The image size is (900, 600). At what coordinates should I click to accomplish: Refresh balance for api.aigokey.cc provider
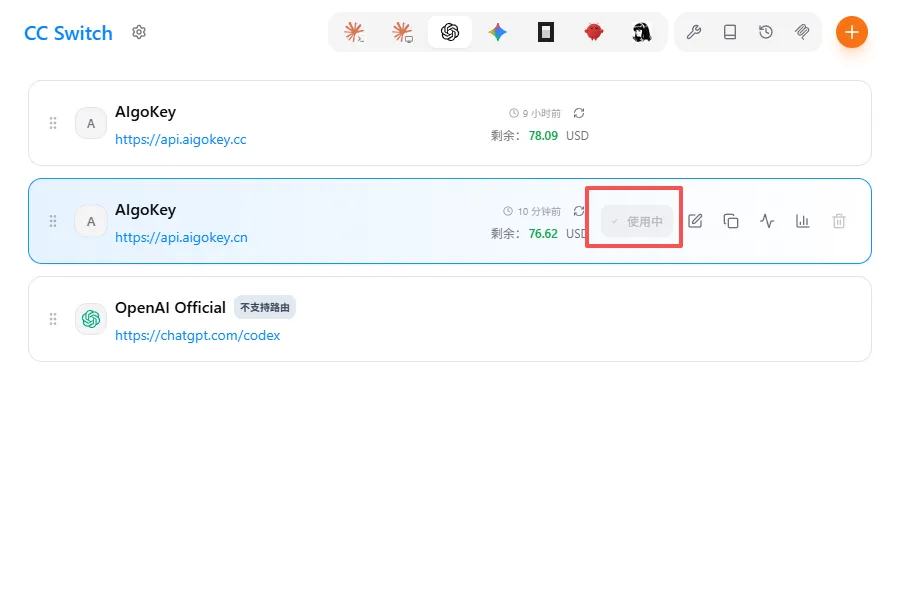579,113
